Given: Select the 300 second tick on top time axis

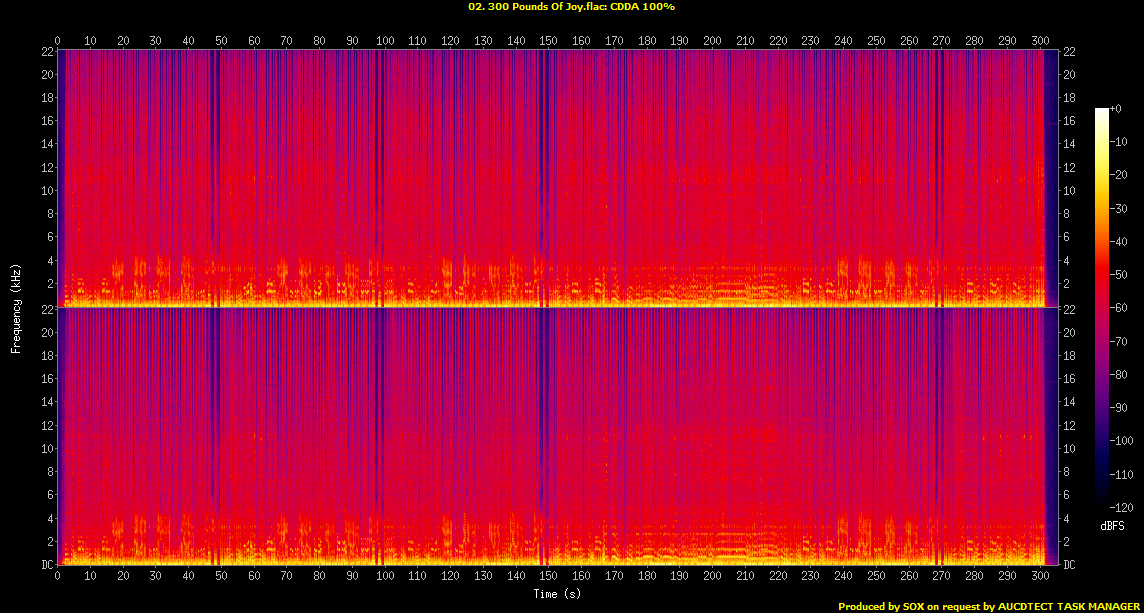Looking at the screenshot, I should tap(1038, 41).
